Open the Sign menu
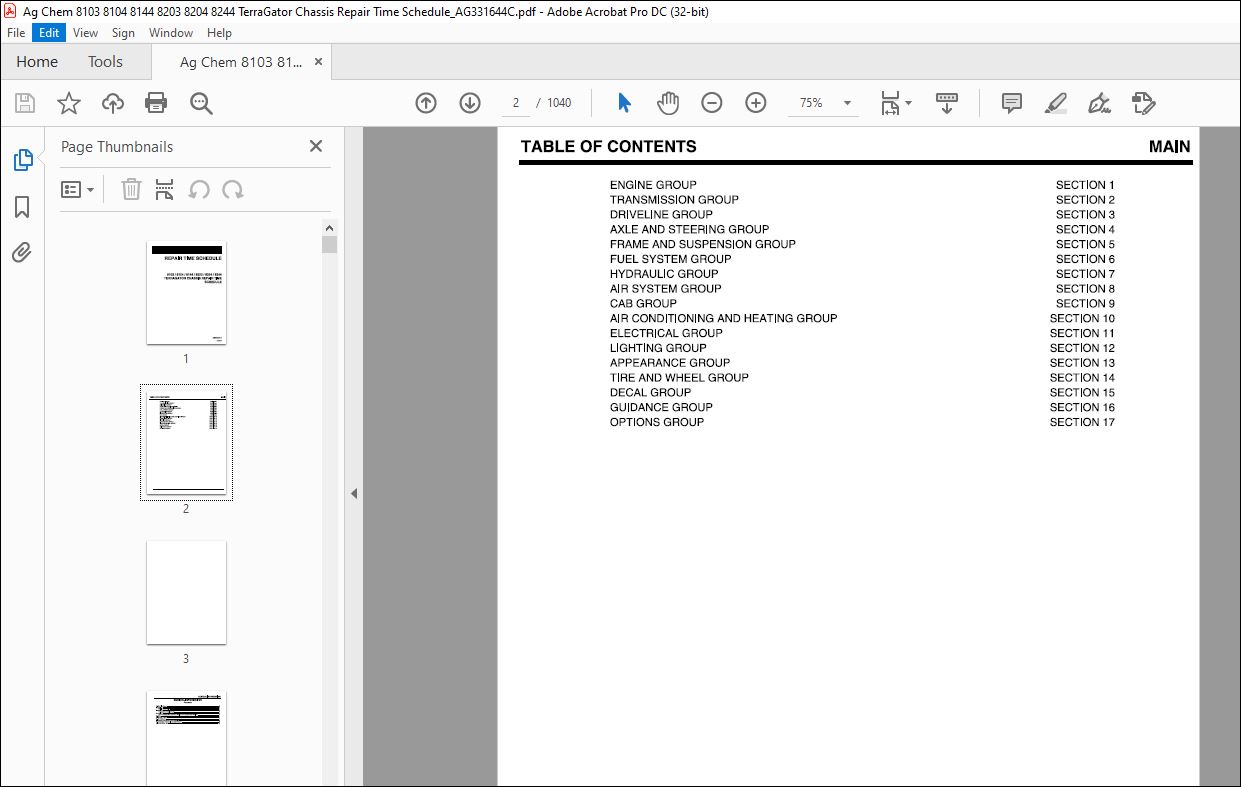1241x787 pixels. [x=123, y=33]
